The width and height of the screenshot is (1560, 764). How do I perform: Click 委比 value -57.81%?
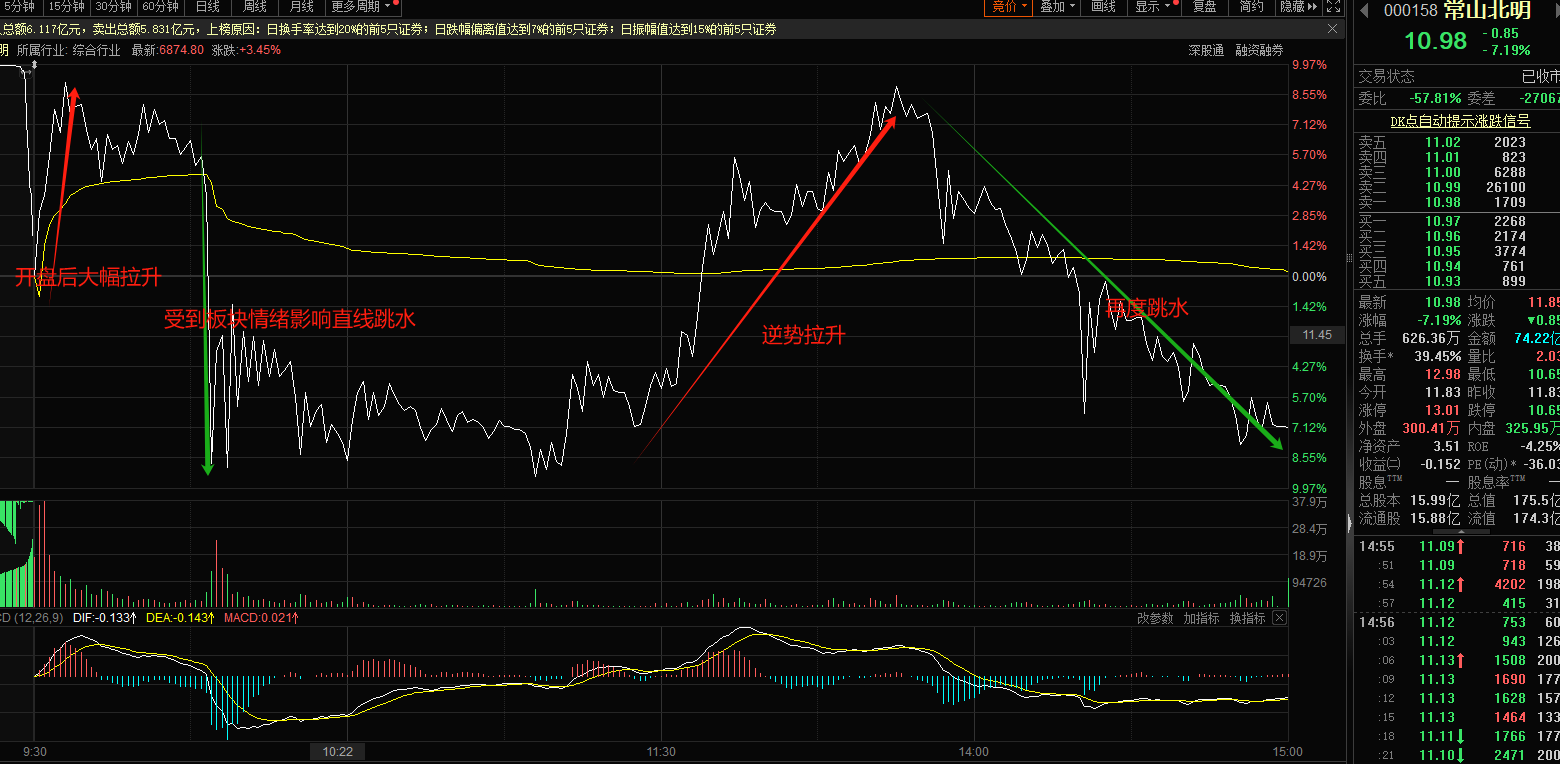(1435, 99)
